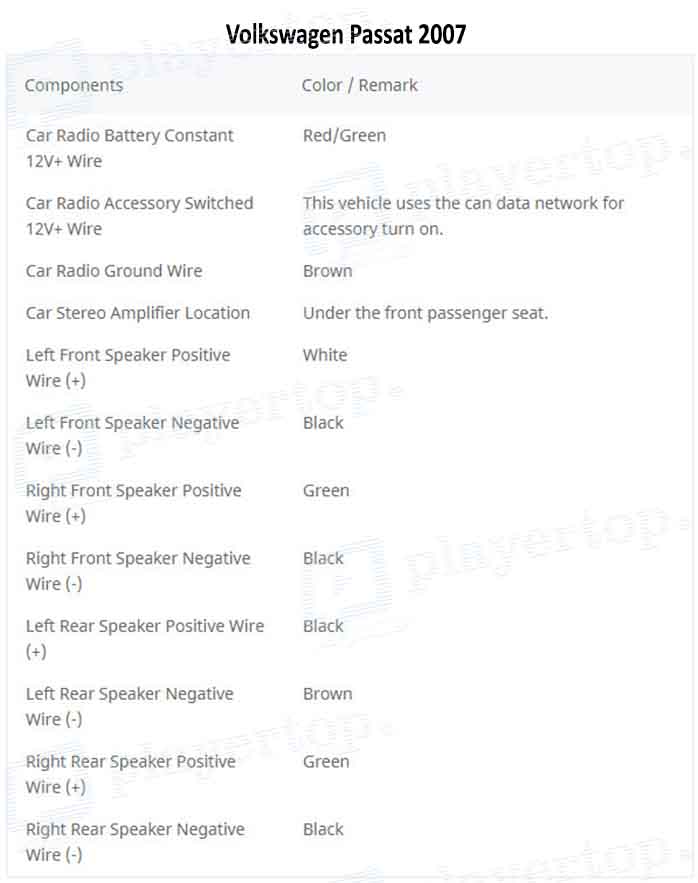
Task: Select Right Front Speaker Negative Wire label
Action: [x=138, y=571]
